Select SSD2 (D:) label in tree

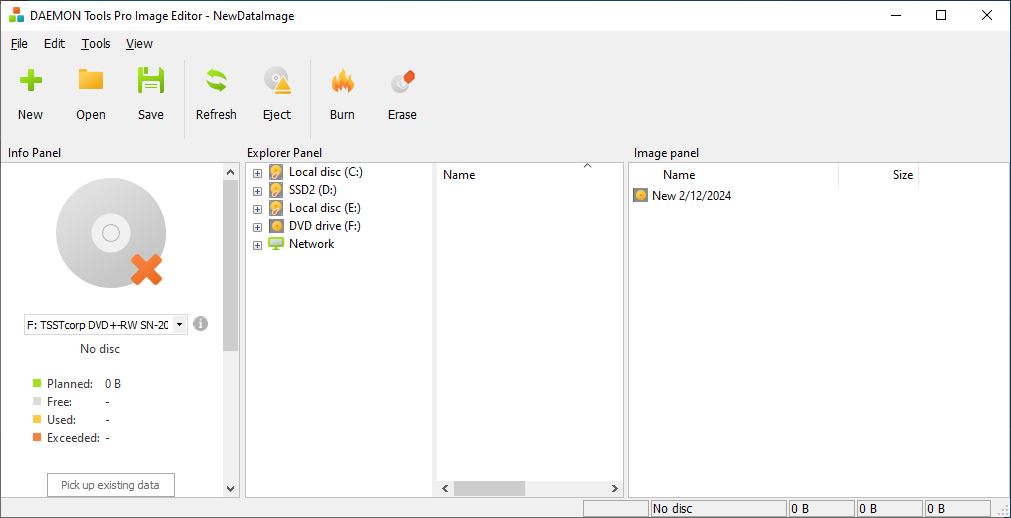pos(313,190)
